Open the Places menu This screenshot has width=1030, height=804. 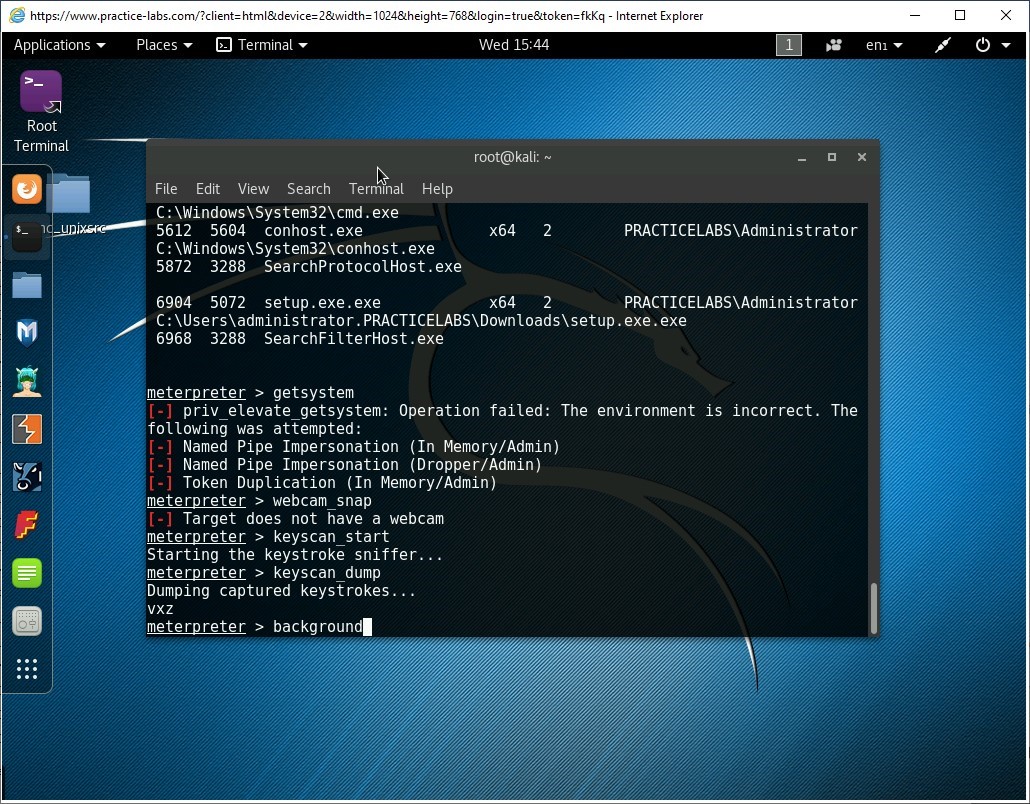[x=164, y=45]
